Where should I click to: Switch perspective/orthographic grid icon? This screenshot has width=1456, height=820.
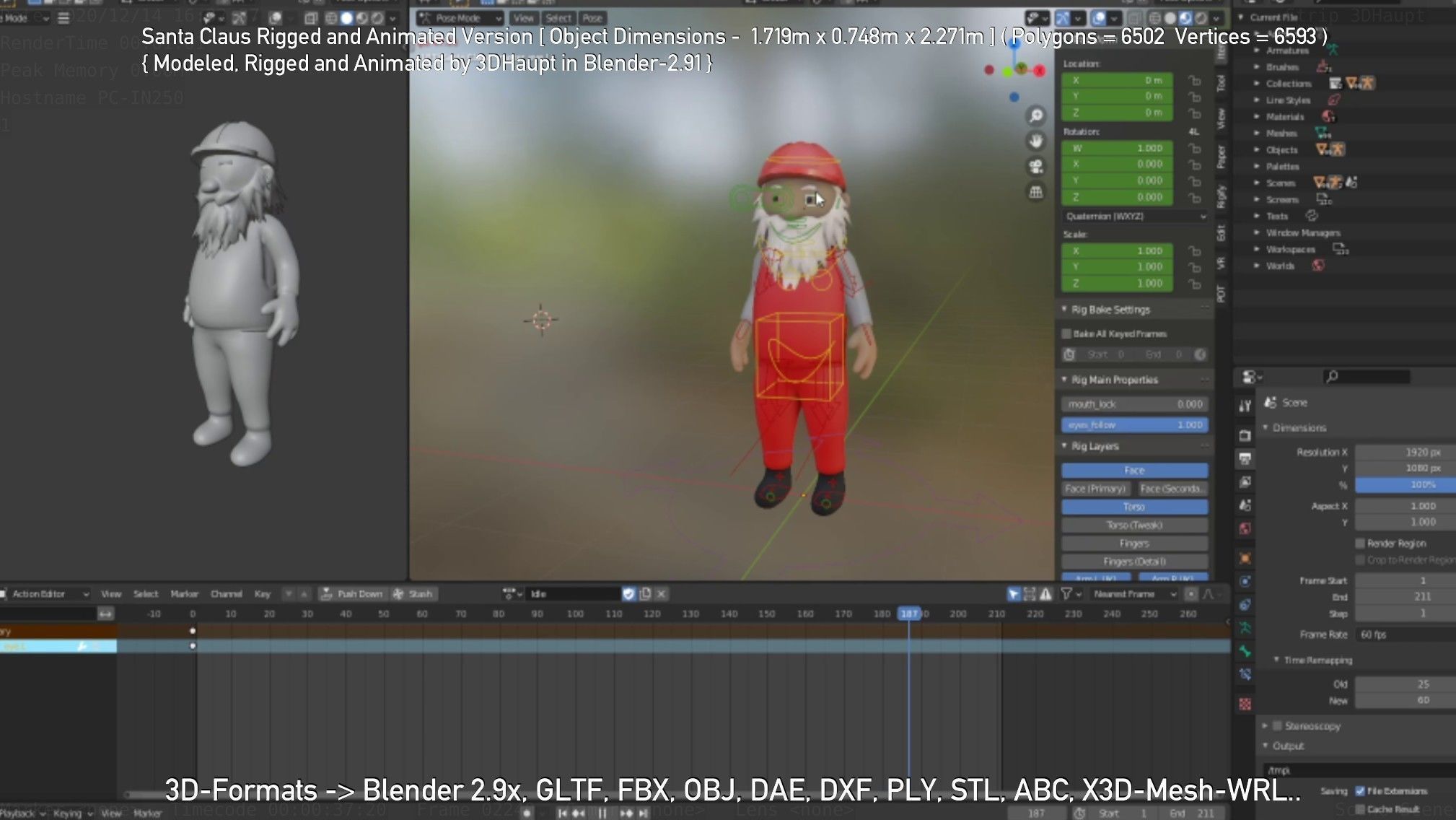(x=1036, y=192)
